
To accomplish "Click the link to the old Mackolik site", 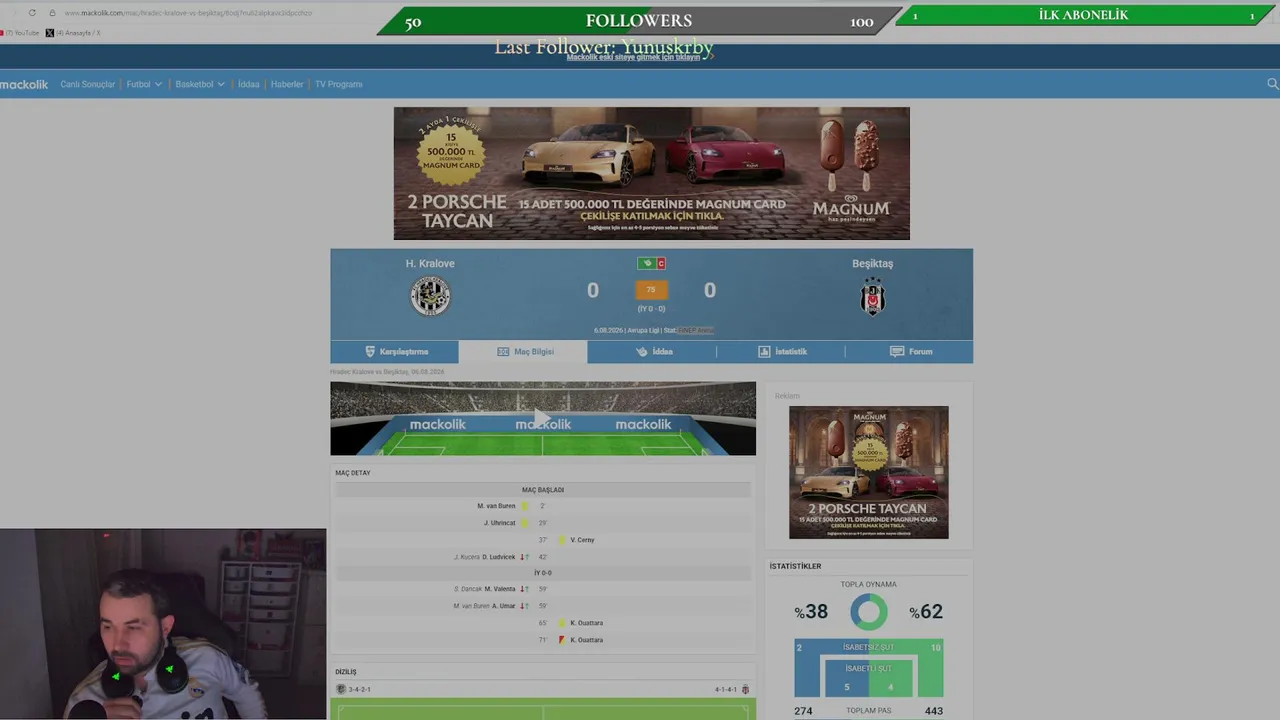I will pos(634,58).
